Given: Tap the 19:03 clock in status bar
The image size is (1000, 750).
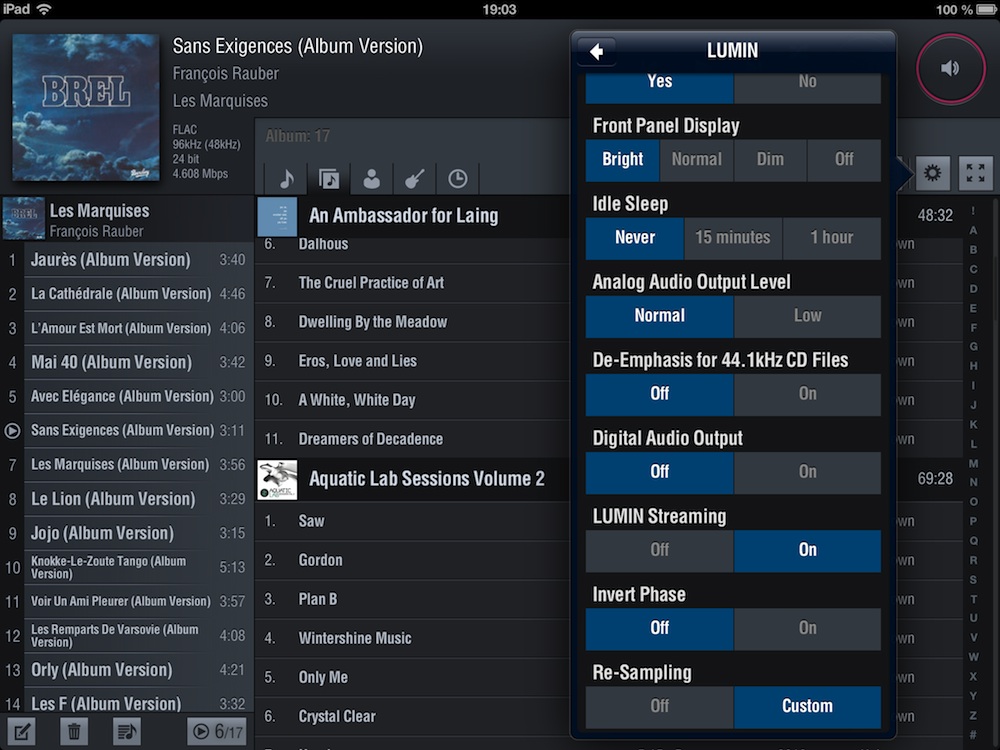Looking at the screenshot, I should [499, 10].
